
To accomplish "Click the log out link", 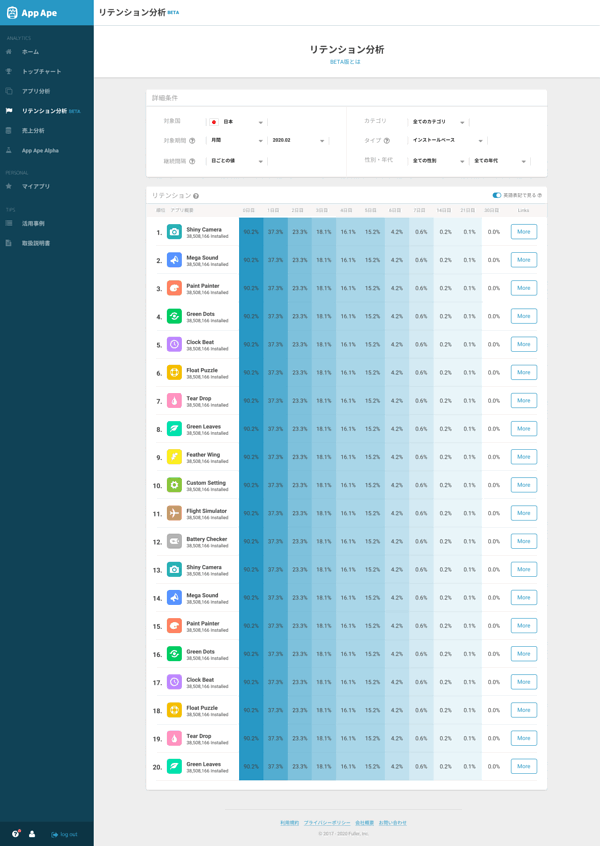I will click(x=64, y=834).
